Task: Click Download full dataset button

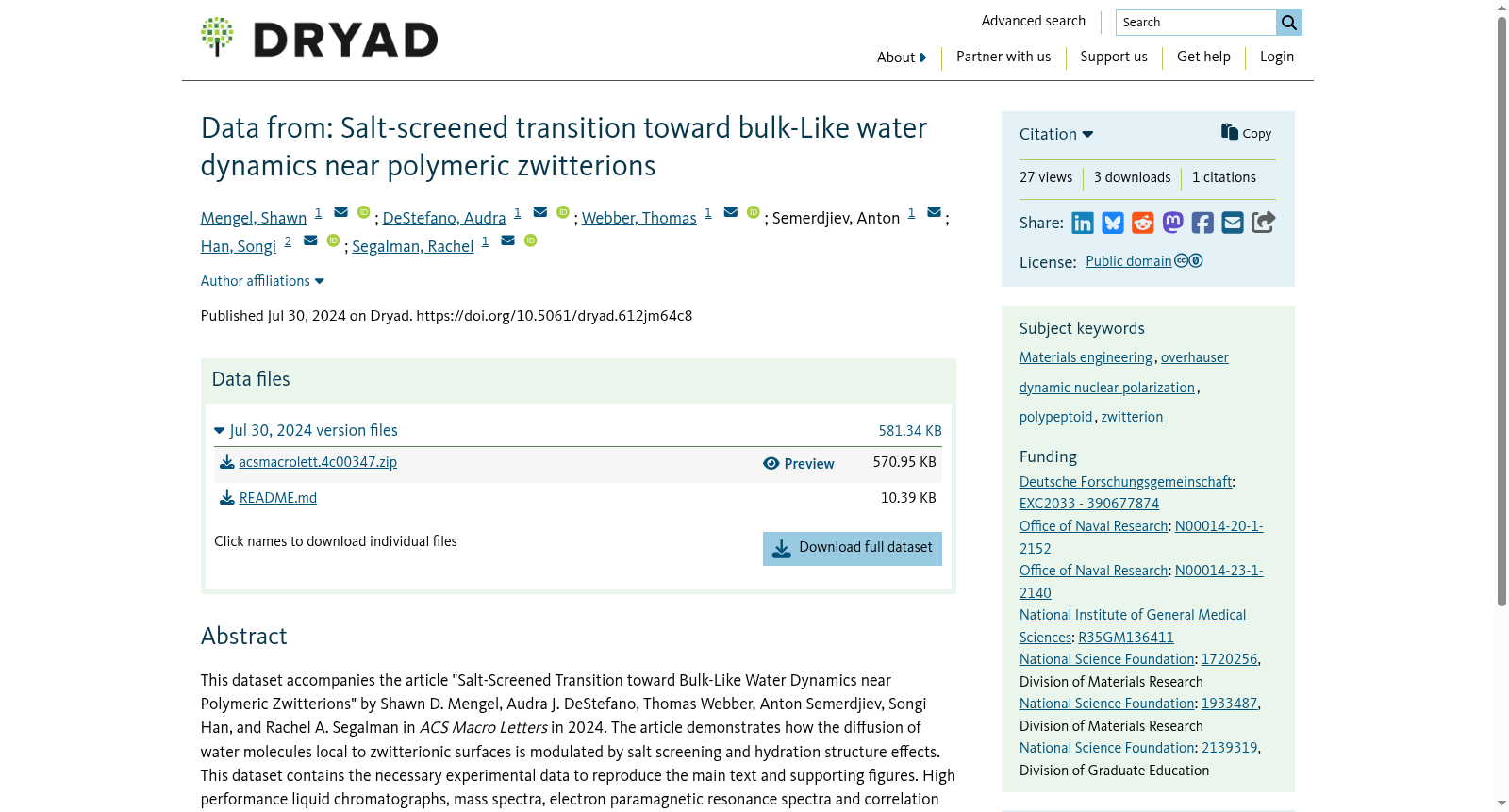Action: click(853, 549)
